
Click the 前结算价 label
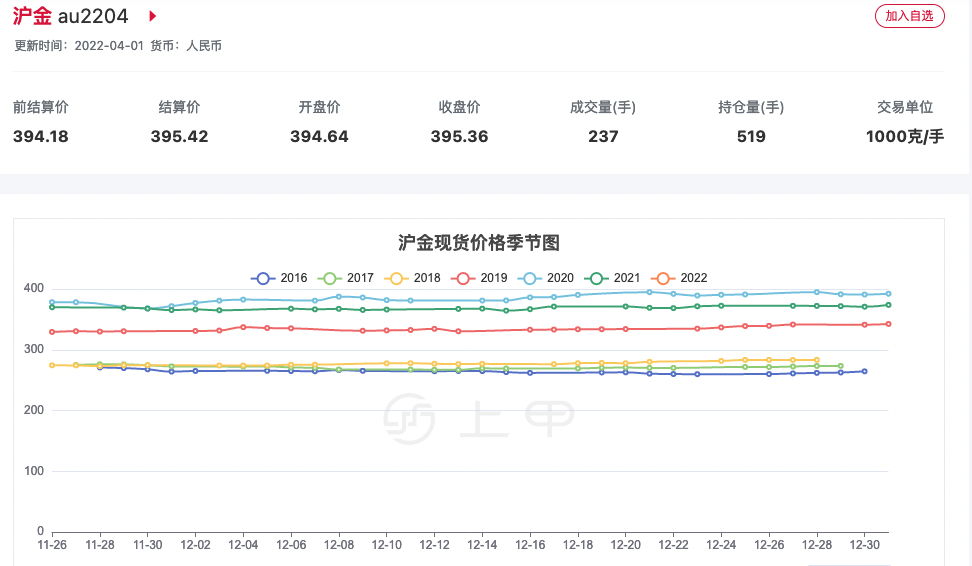(41, 107)
